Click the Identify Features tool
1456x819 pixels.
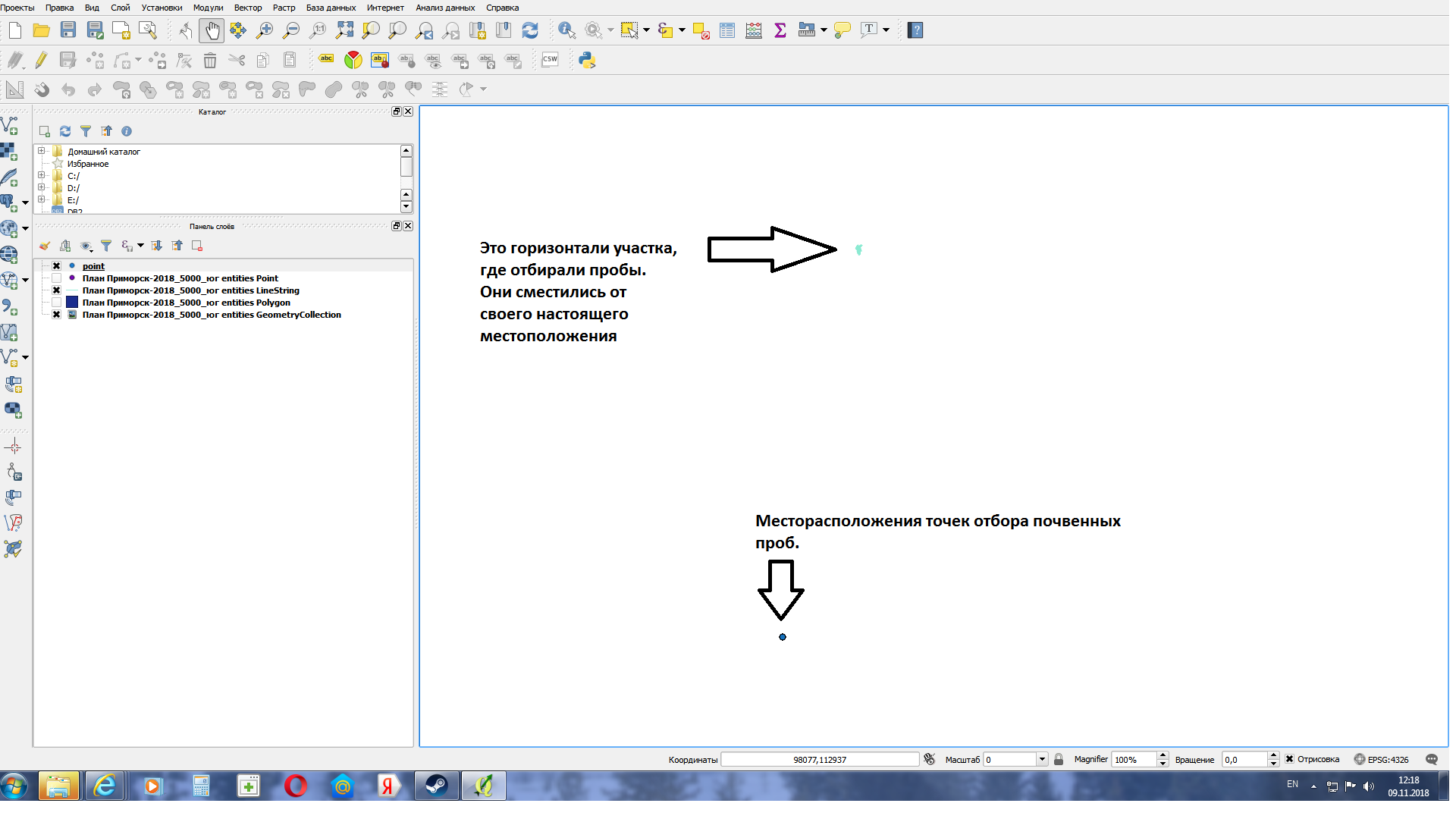click(566, 30)
